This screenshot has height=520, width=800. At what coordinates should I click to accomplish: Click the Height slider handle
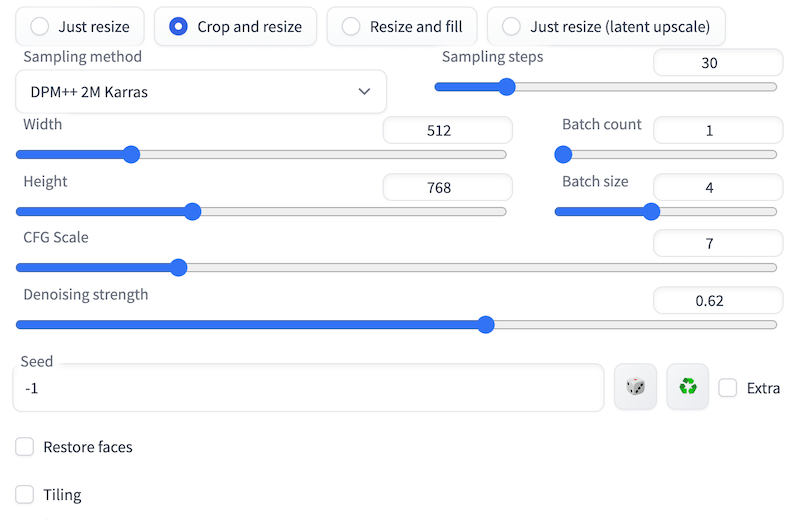(193, 211)
